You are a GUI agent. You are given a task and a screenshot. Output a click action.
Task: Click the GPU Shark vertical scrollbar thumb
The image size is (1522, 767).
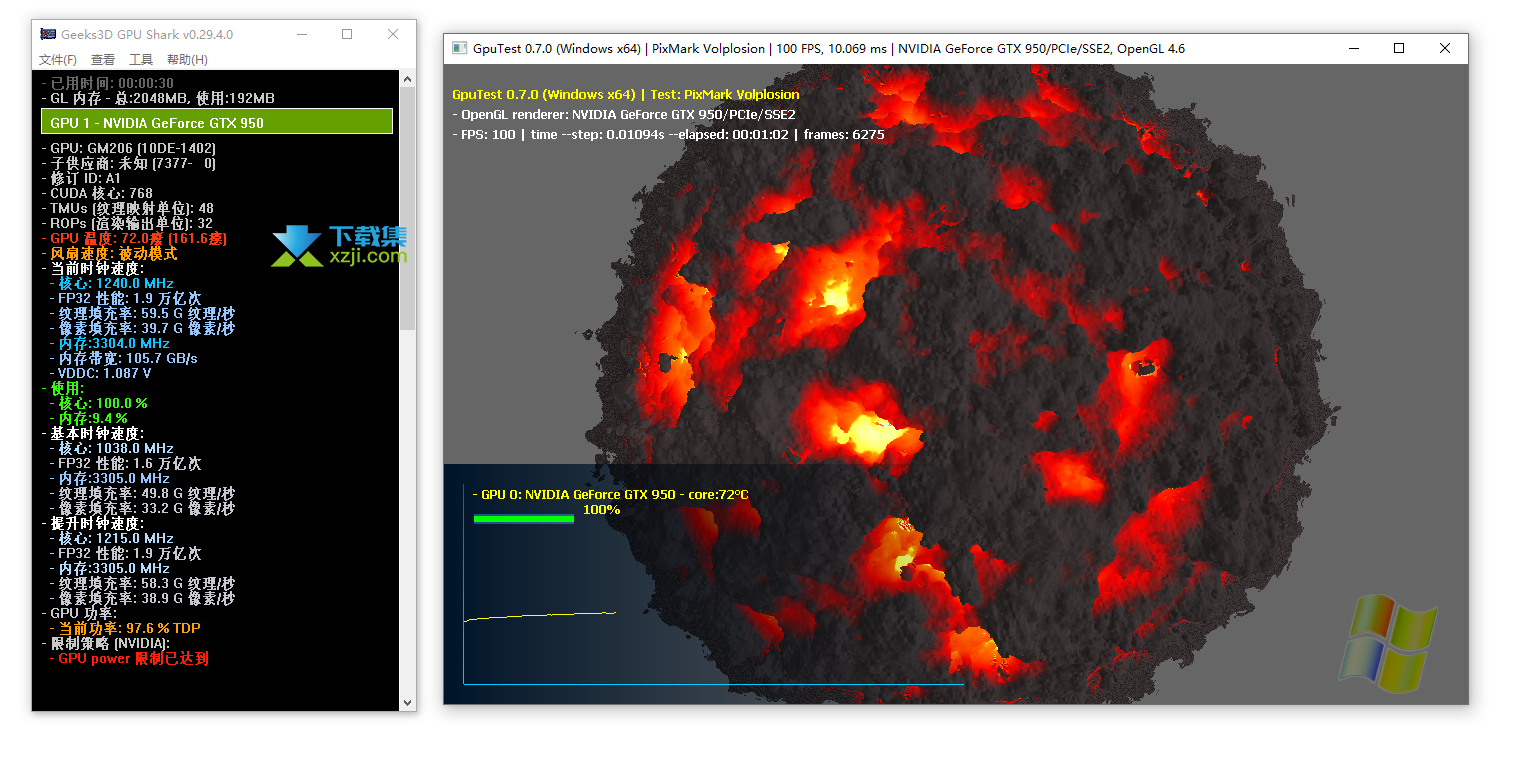(x=407, y=208)
